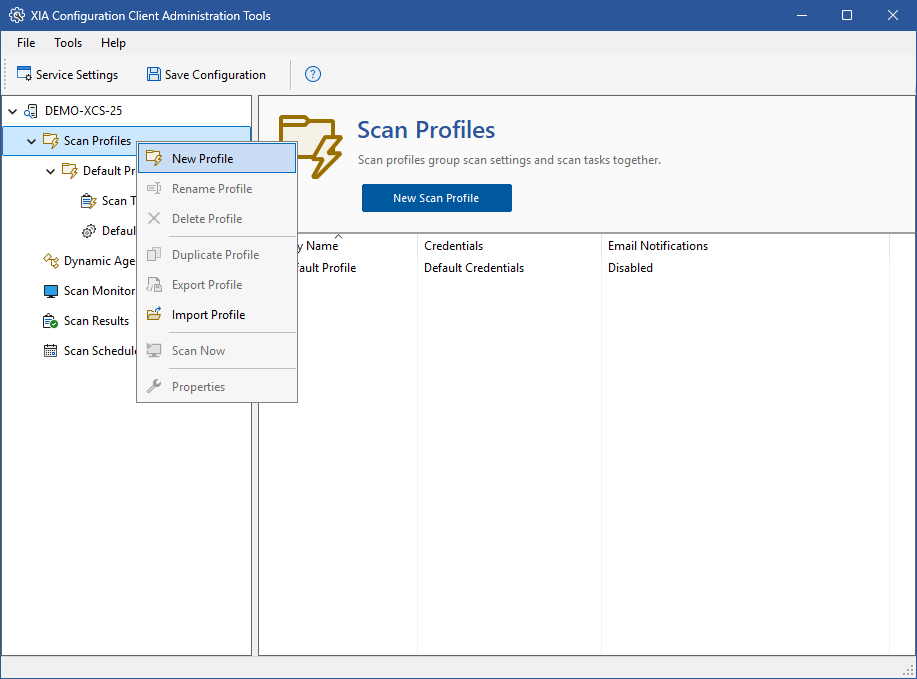Viewport: 917px width, 679px height.
Task: Click the Service Settings toolbar icon
Action: (x=24, y=74)
